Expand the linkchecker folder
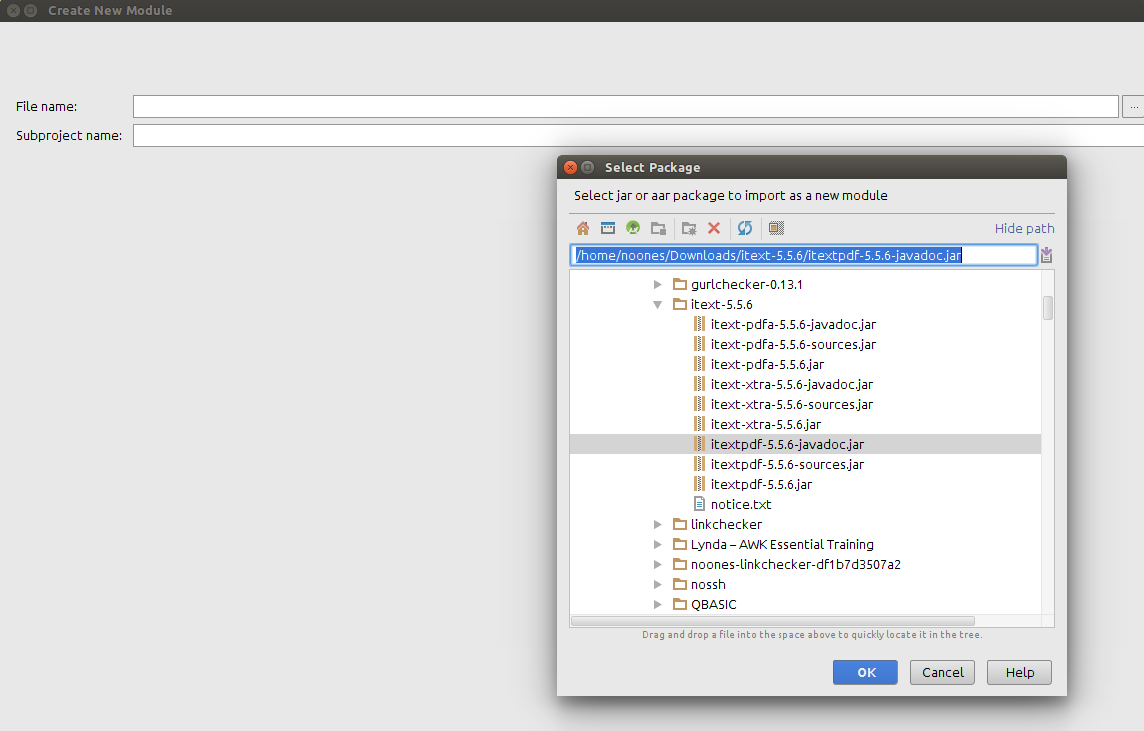Image resolution: width=1144 pixels, height=731 pixels. pyautogui.click(x=657, y=525)
